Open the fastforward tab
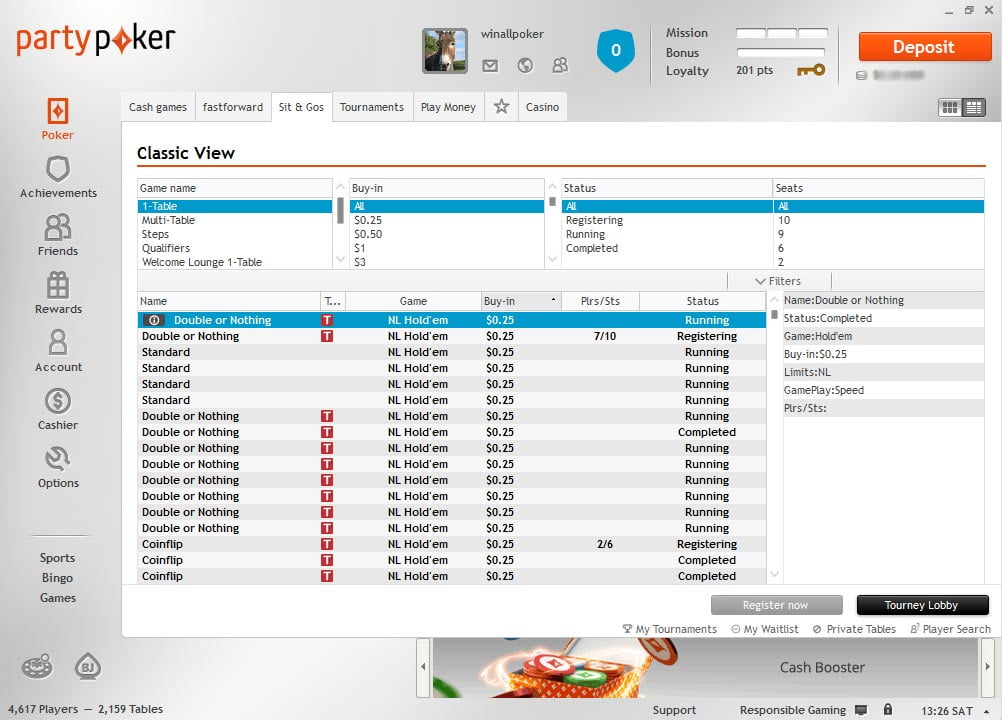This screenshot has height=720, width=1002. tap(233, 107)
